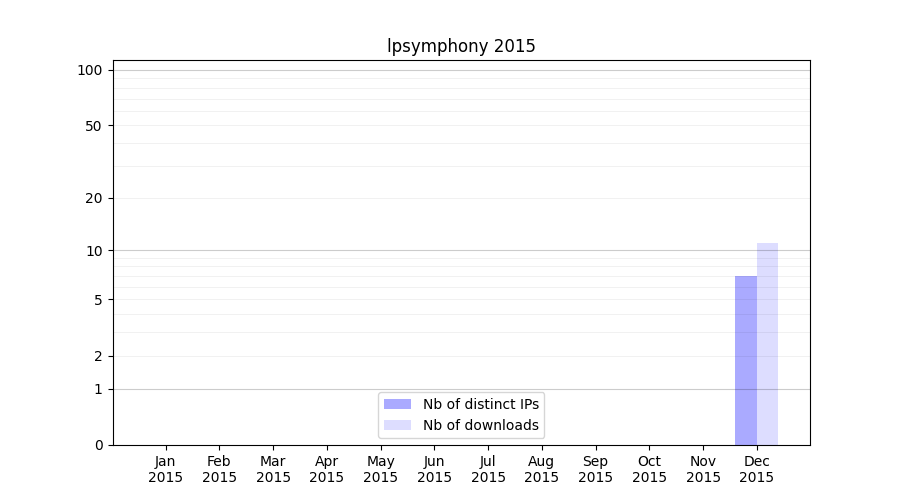Click the light blue downloads bar
This screenshot has height=500, width=900.
tap(767, 343)
